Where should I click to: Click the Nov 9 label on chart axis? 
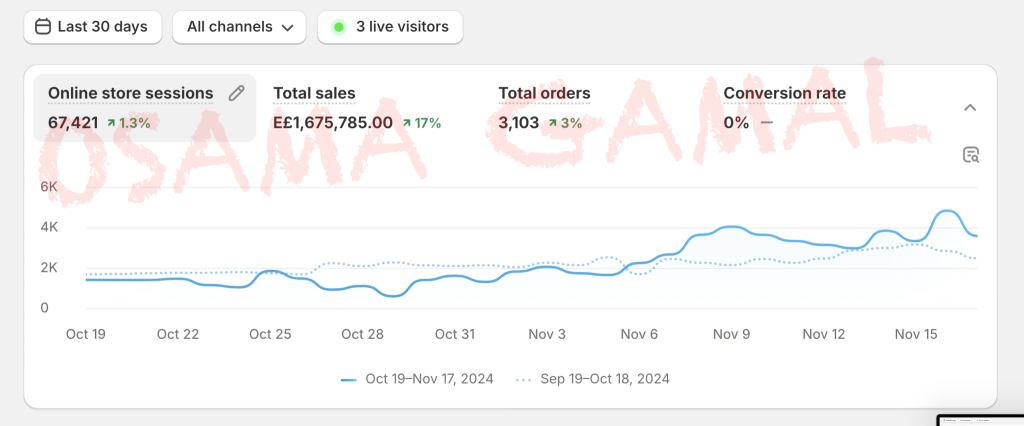click(731, 334)
